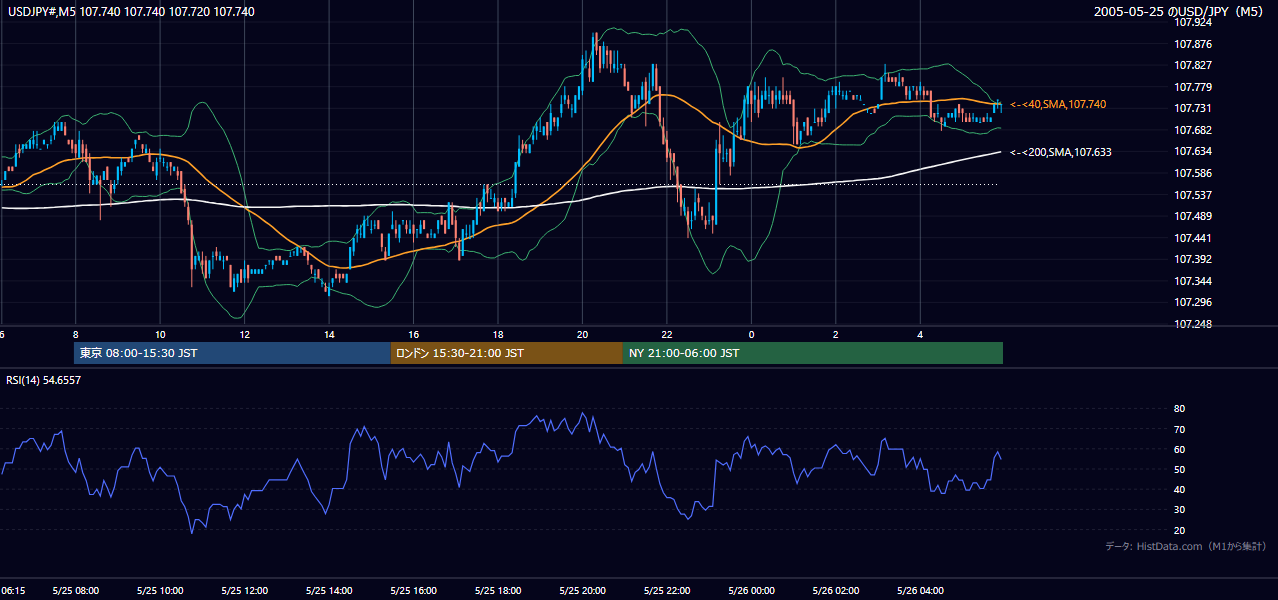Click price axis value 107.248
1278x600 pixels.
point(1194,324)
